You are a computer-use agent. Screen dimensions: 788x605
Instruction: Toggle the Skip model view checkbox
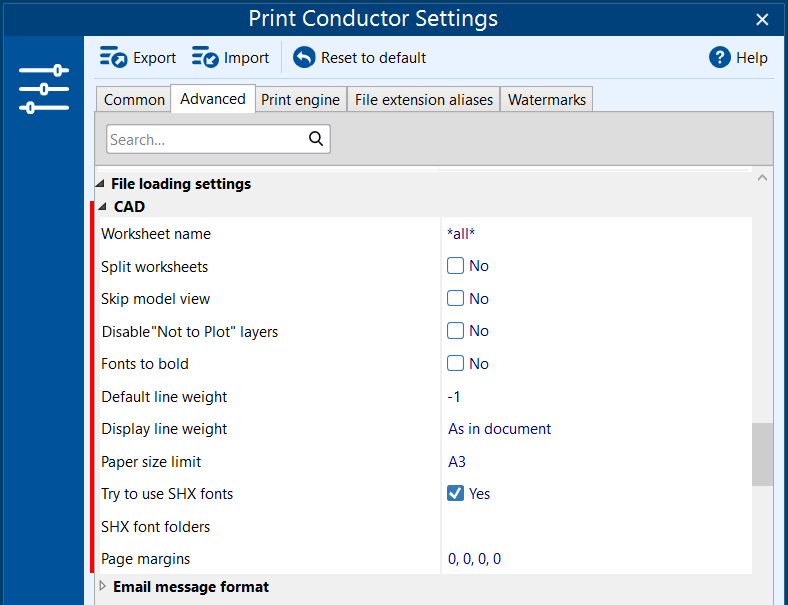[x=455, y=298]
